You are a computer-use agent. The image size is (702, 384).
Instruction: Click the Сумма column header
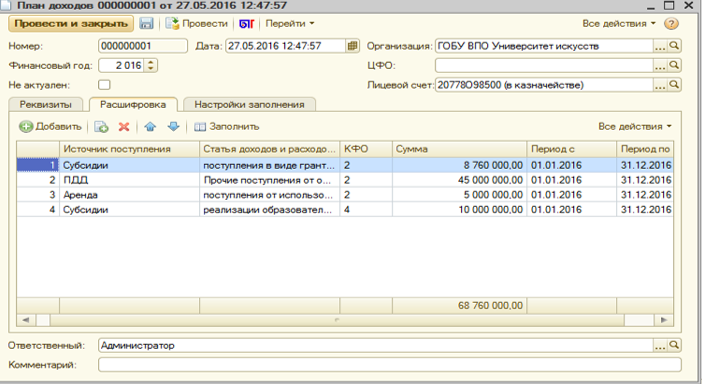coord(459,149)
